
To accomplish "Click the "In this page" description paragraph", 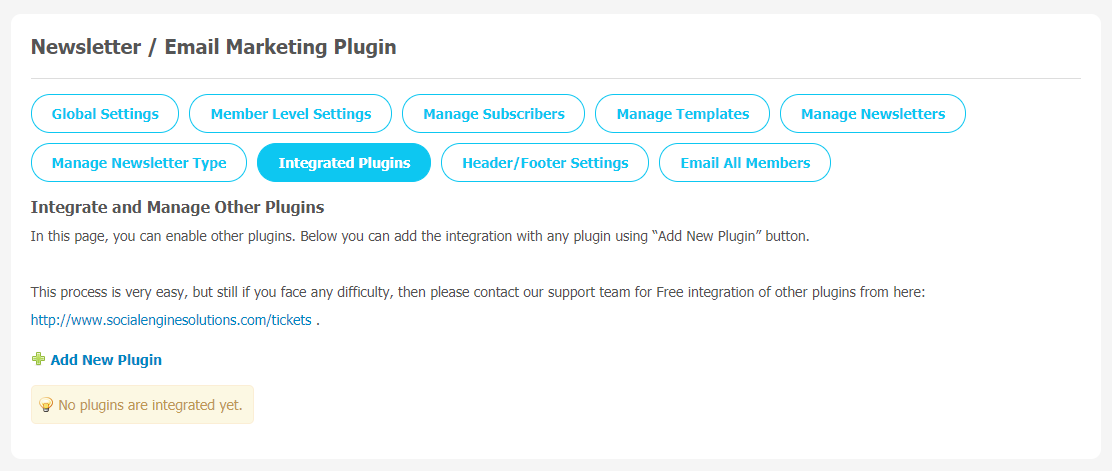I will [x=420, y=236].
